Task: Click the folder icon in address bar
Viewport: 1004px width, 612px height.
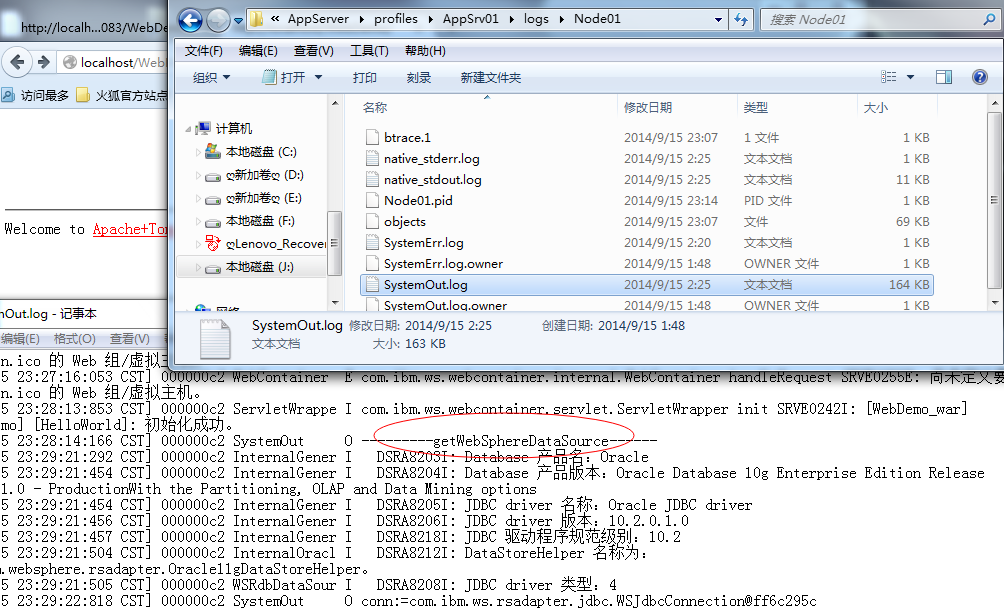Action: (256, 19)
